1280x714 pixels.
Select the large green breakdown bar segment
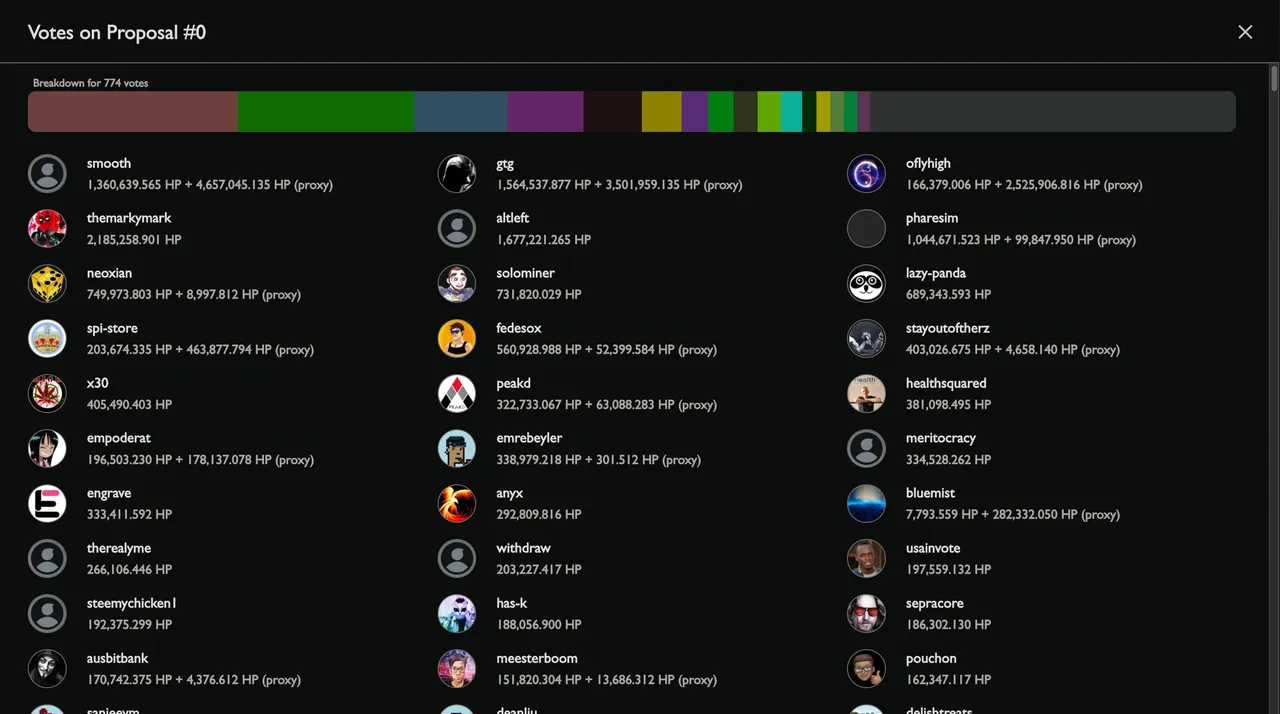pos(326,112)
